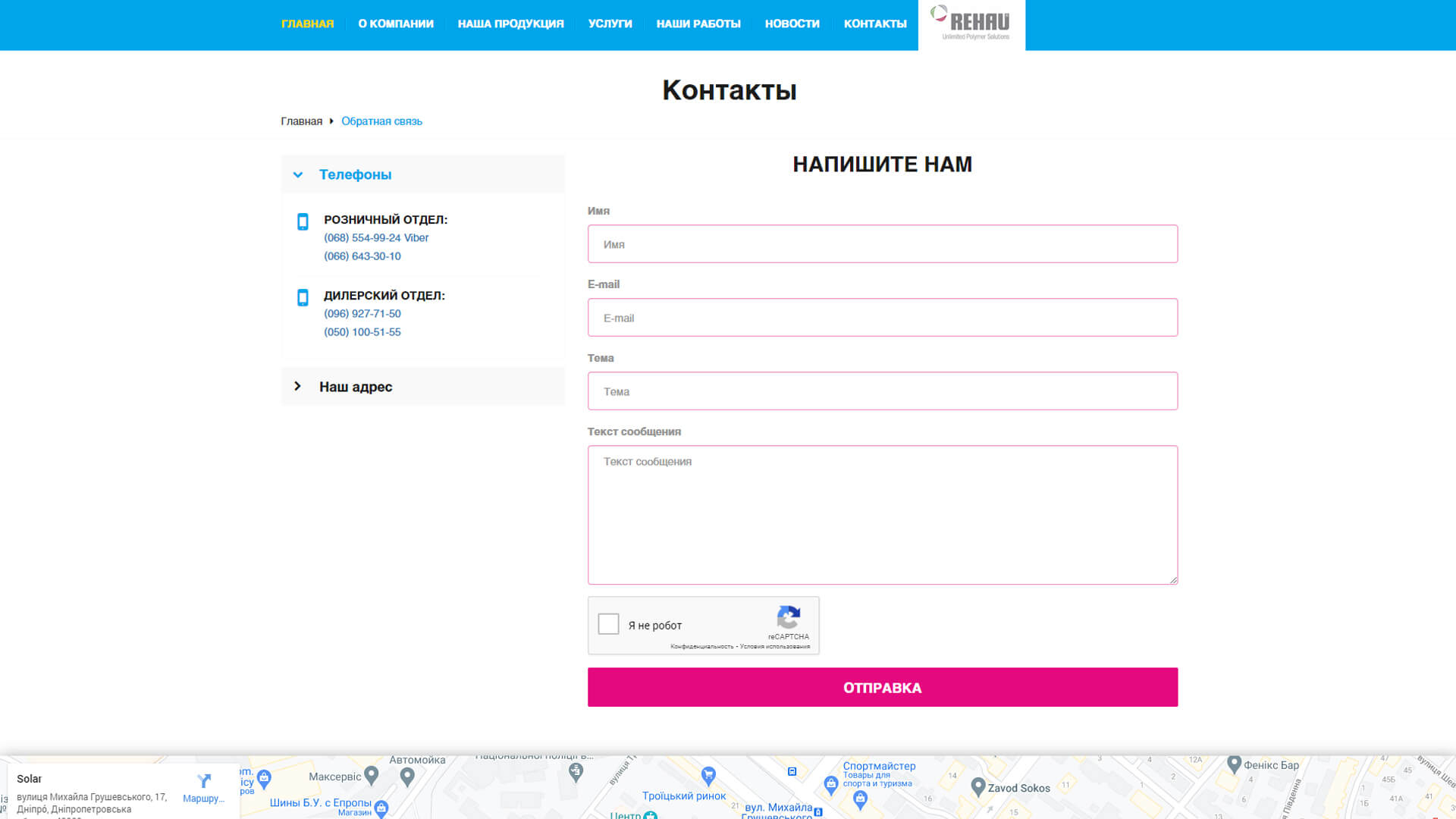This screenshot has width=1456, height=819.
Task: Call dealer number (096) 927-71-50
Action: [x=362, y=313]
